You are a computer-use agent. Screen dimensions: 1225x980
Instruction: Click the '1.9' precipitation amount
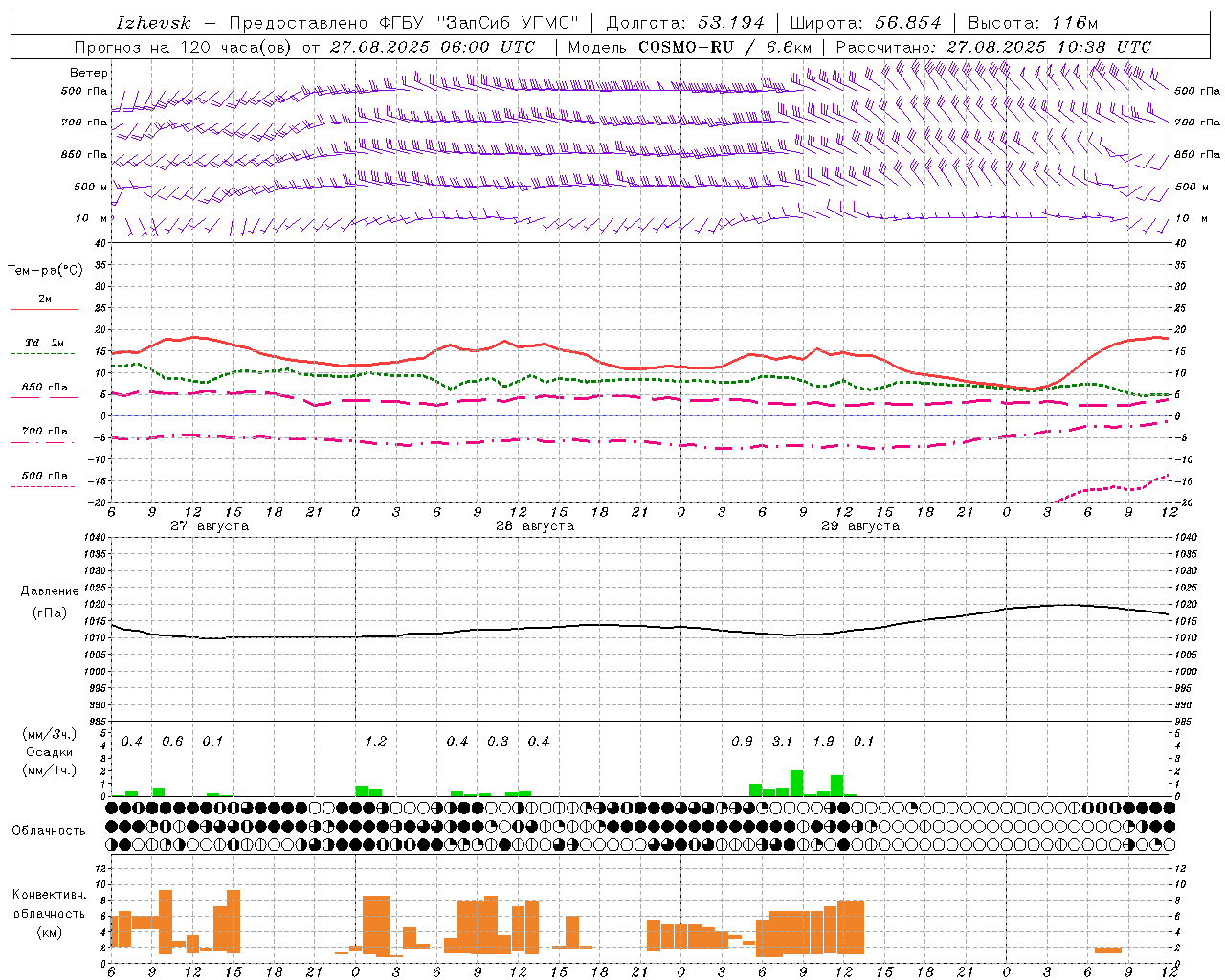coord(823,742)
